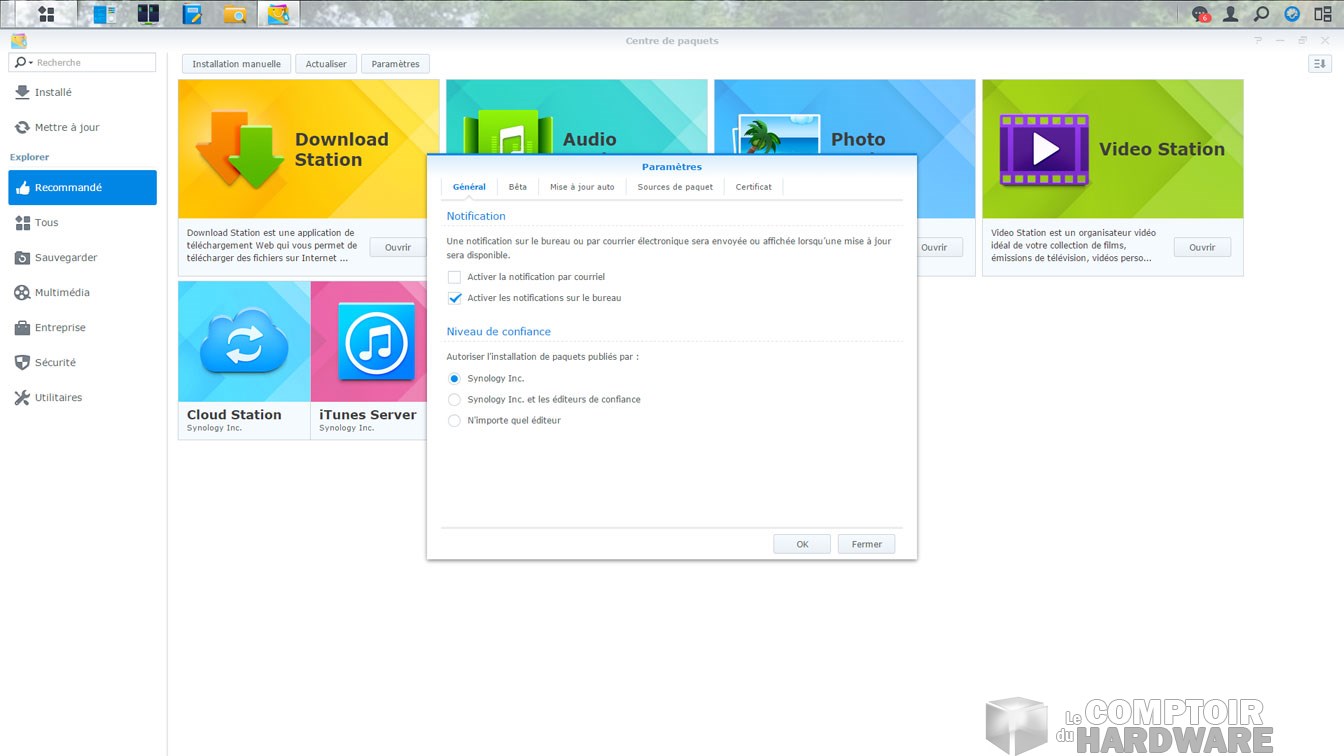Select the "N'importe quel éditeur" radio option
The height and width of the screenshot is (756, 1344).
[x=455, y=421]
